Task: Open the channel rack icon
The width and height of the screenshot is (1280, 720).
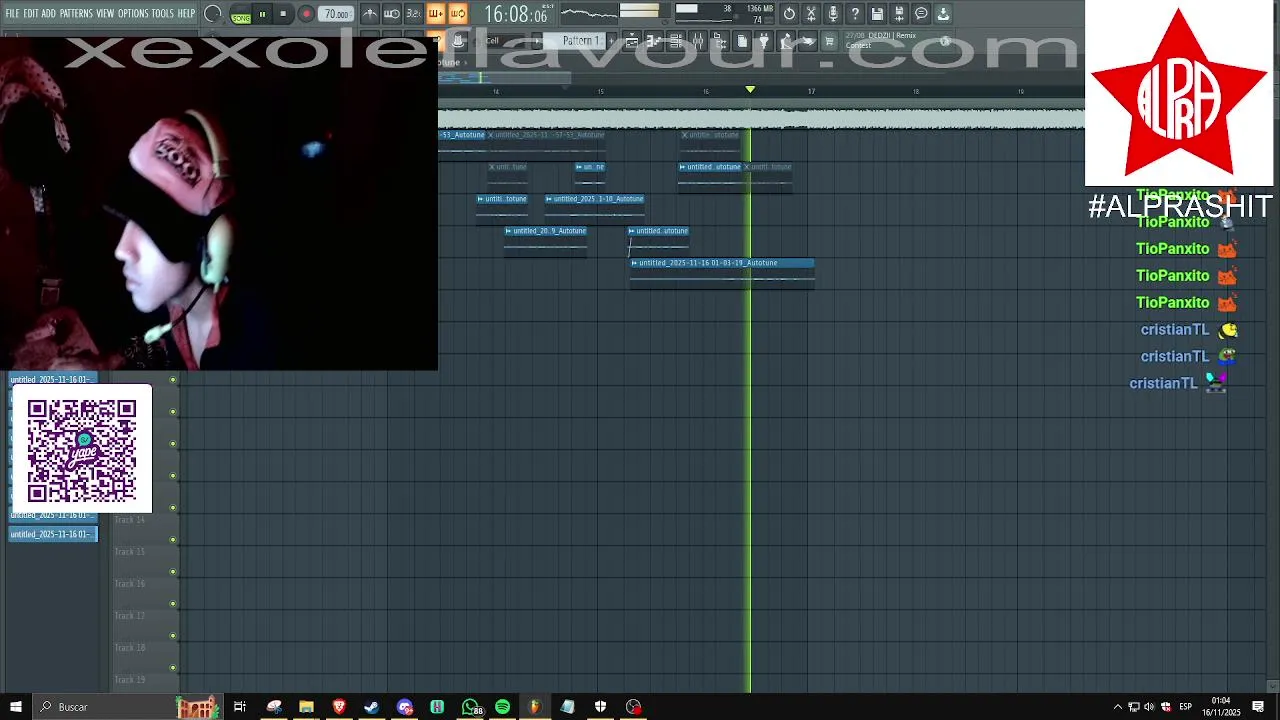Action: pos(676,41)
